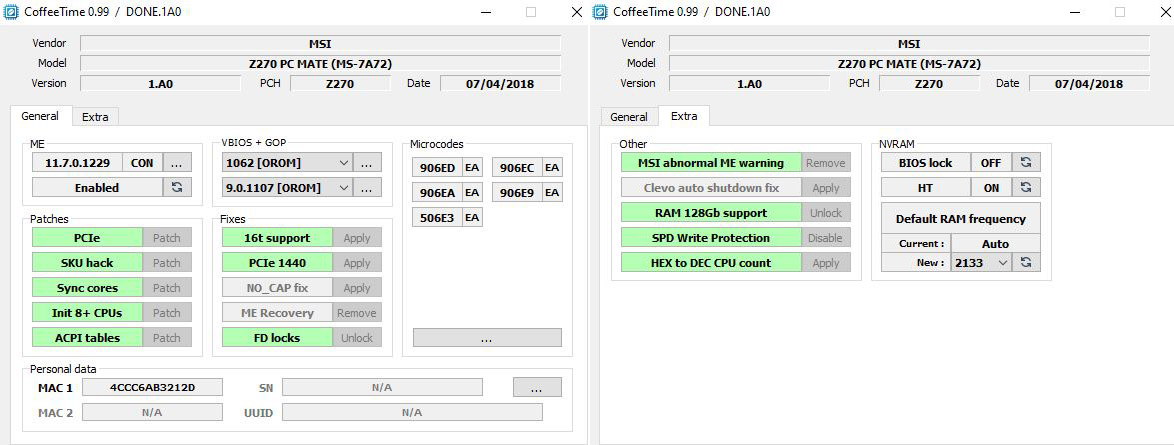
Task: Click Apply for HEX to DEC CPU count
Action: pyautogui.click(x=826, y=263)
